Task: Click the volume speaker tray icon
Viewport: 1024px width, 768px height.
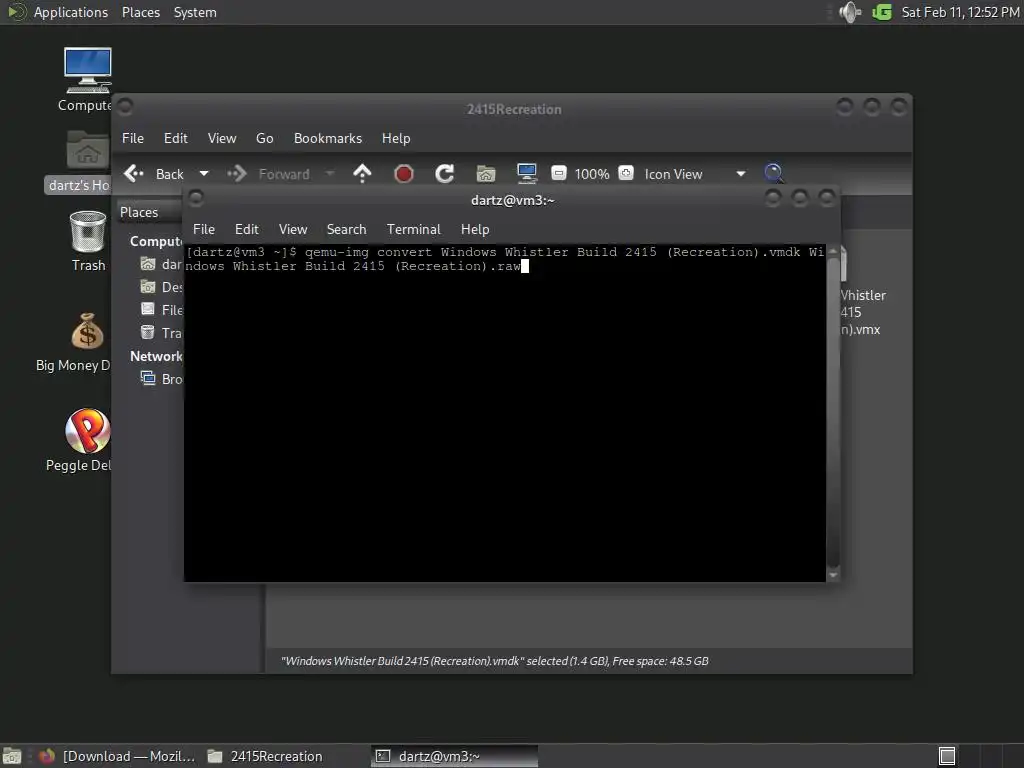Action: click(850, 12)
